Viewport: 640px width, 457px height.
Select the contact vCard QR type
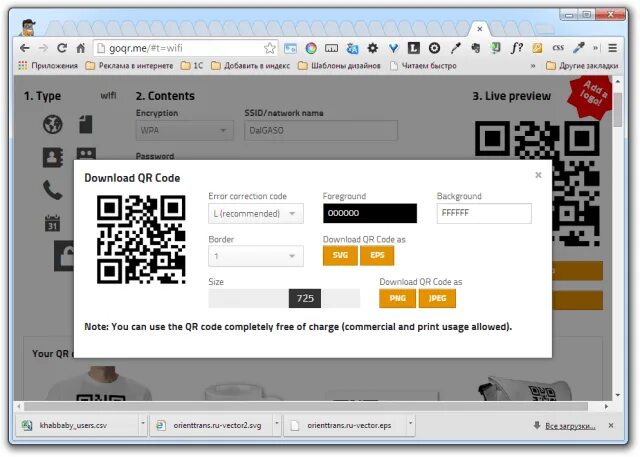click(x=53, y=157)
